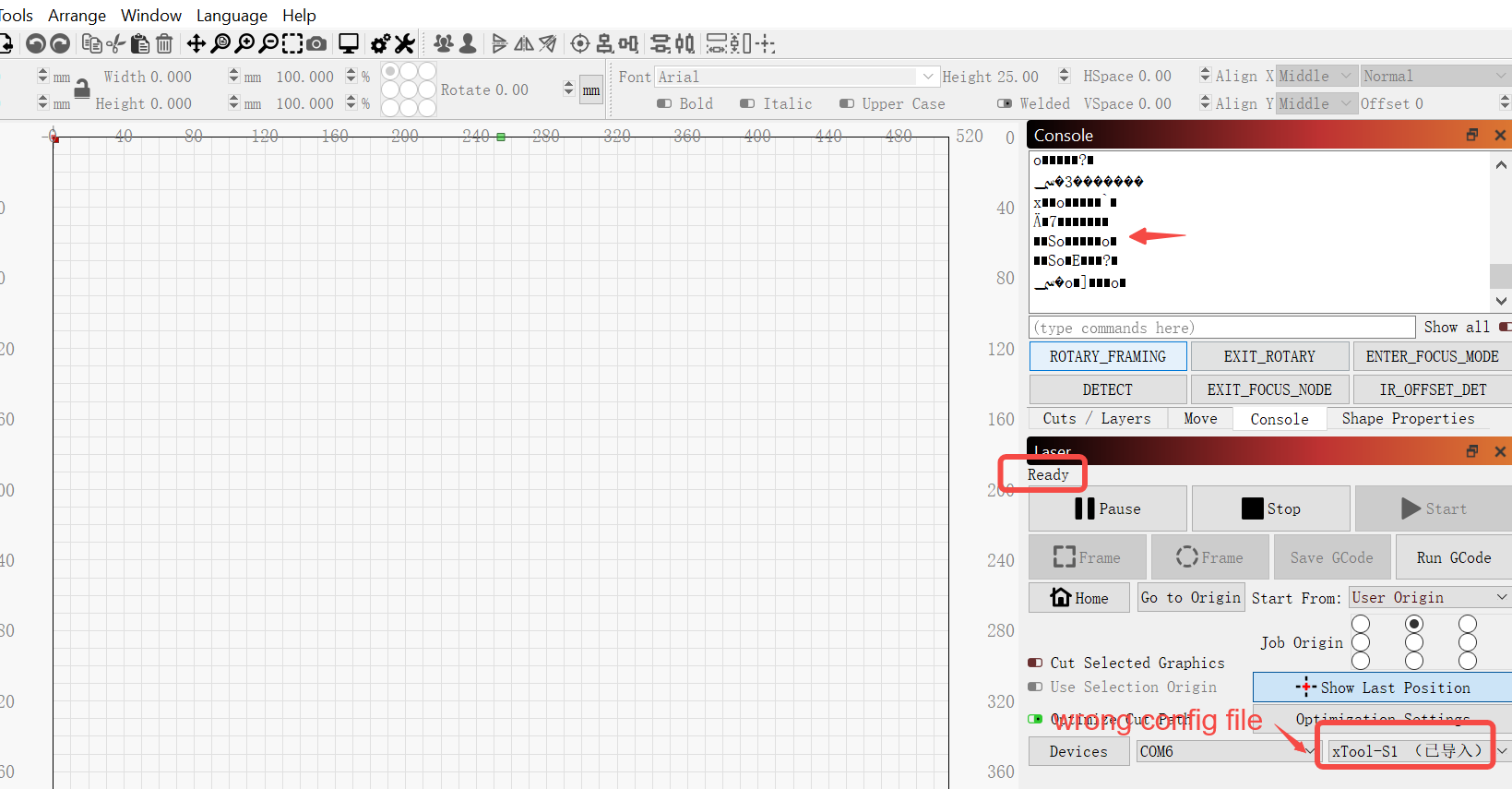The image size is (1512, 789).
Task: Switch to the Cuts / Layers tab
Action: click(1096, 419)
